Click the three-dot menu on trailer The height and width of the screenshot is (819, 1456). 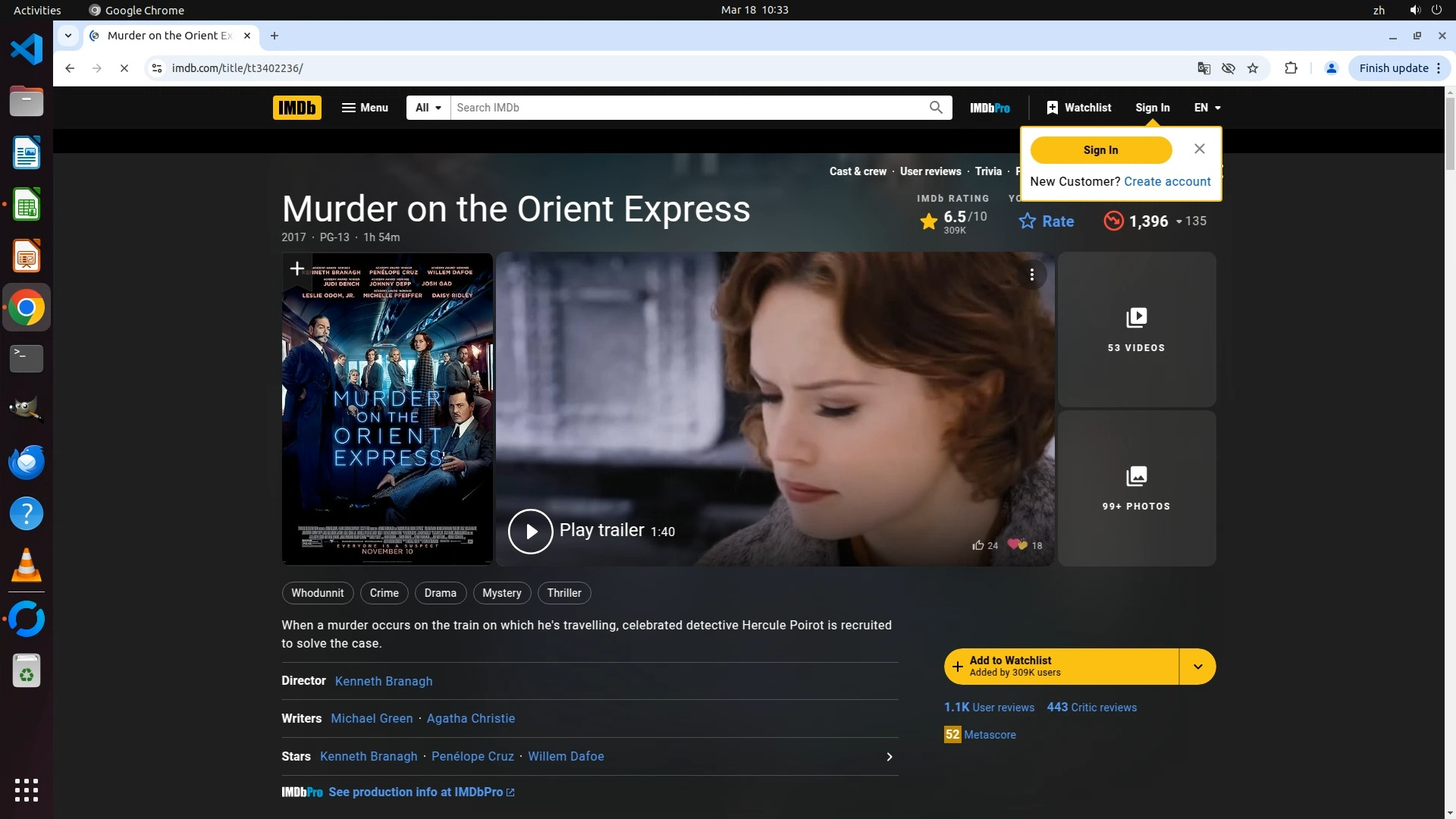coord(1031,275)
